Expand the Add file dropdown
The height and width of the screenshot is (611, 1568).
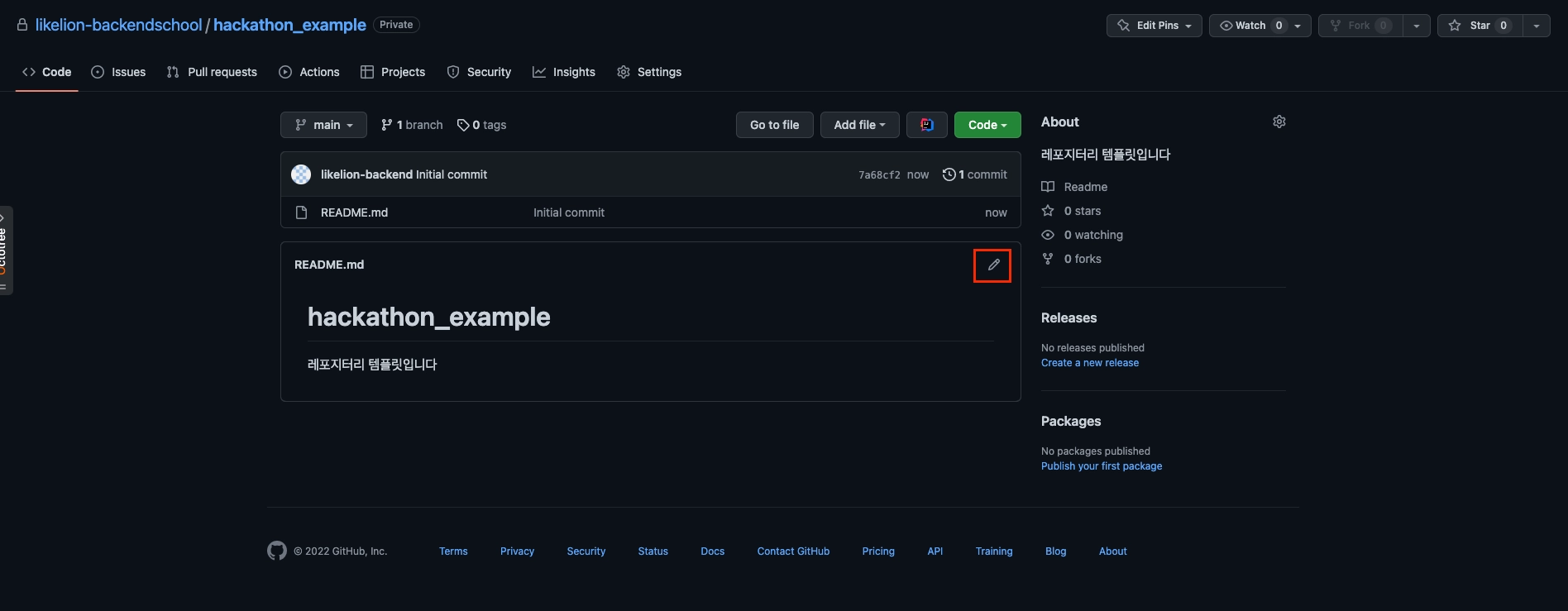point(859,125)
